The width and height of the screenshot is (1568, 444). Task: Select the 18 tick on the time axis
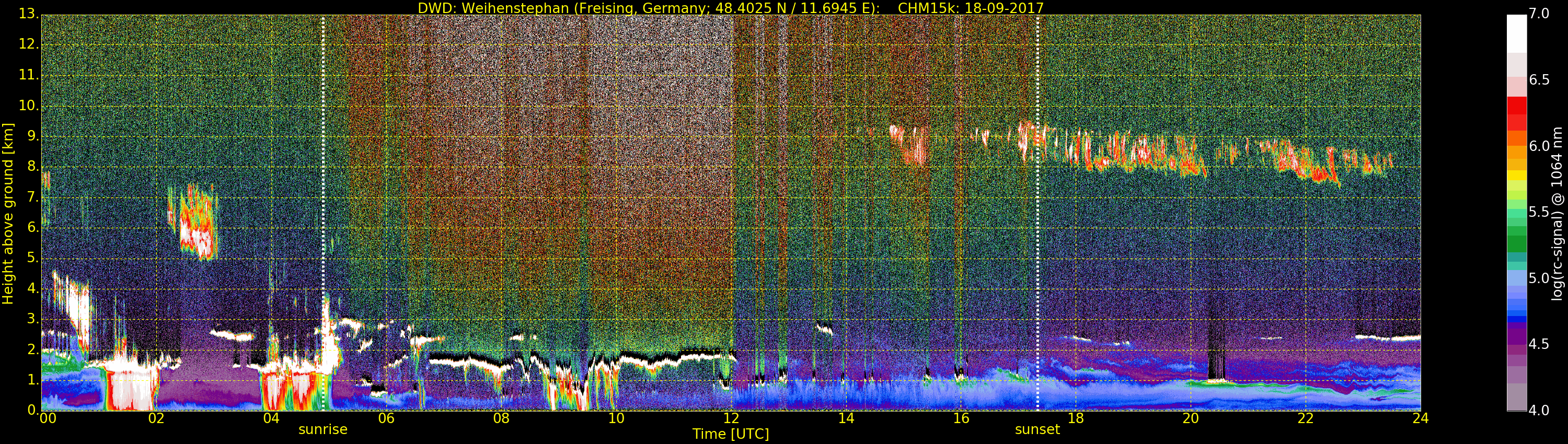click(x=1076, y=418)
